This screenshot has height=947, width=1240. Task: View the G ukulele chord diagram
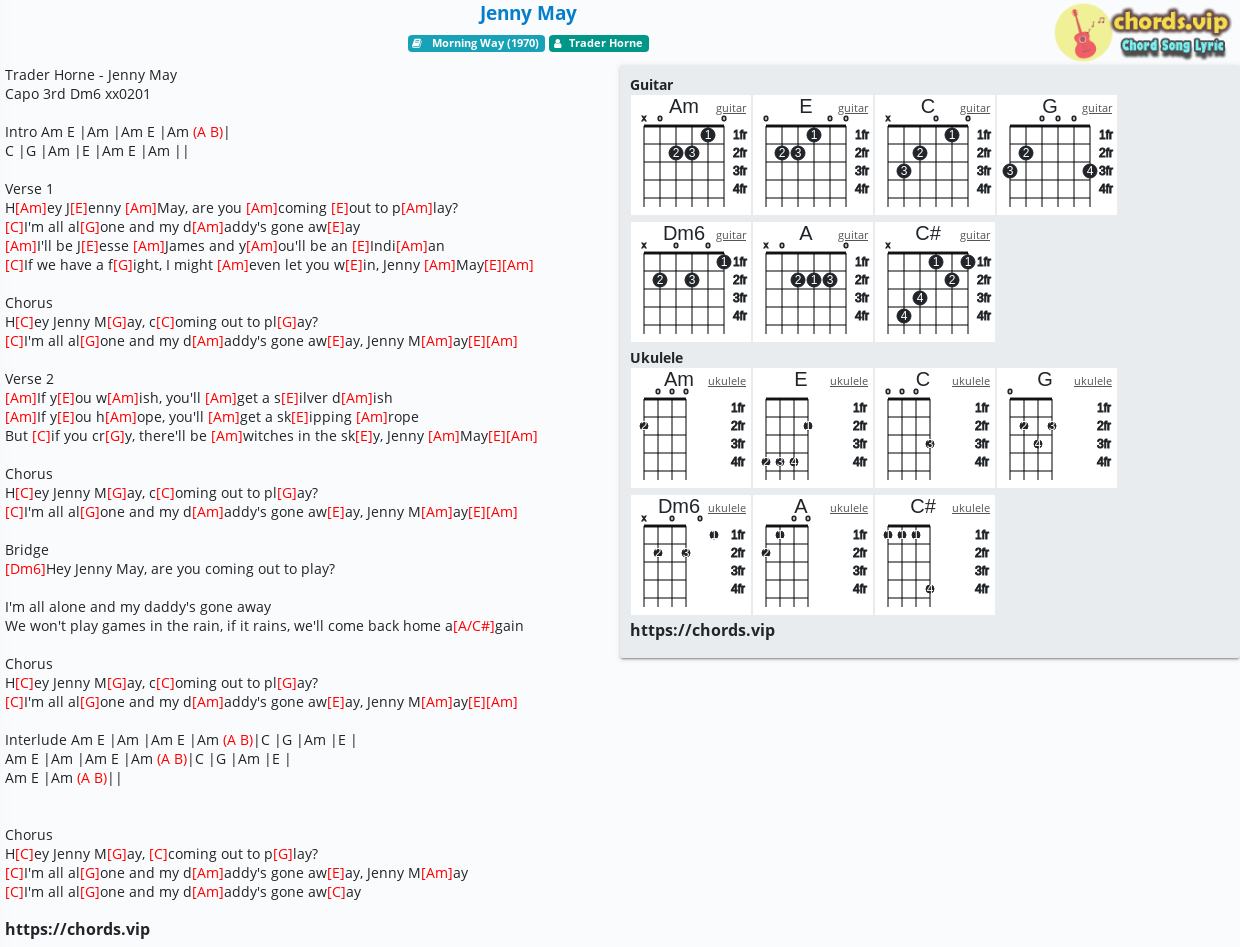pyautogui.click(x=1057, y=428)
